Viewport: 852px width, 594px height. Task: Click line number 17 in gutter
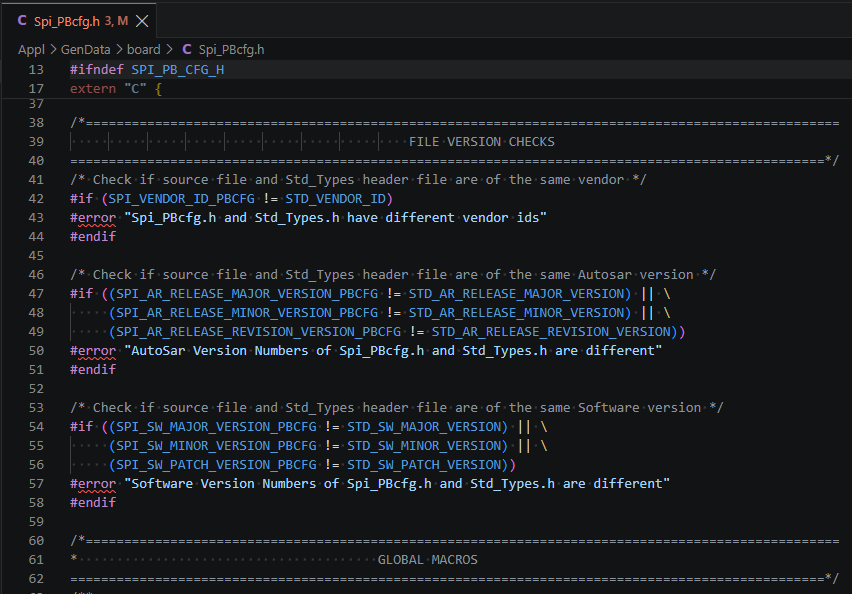[36, 89]
